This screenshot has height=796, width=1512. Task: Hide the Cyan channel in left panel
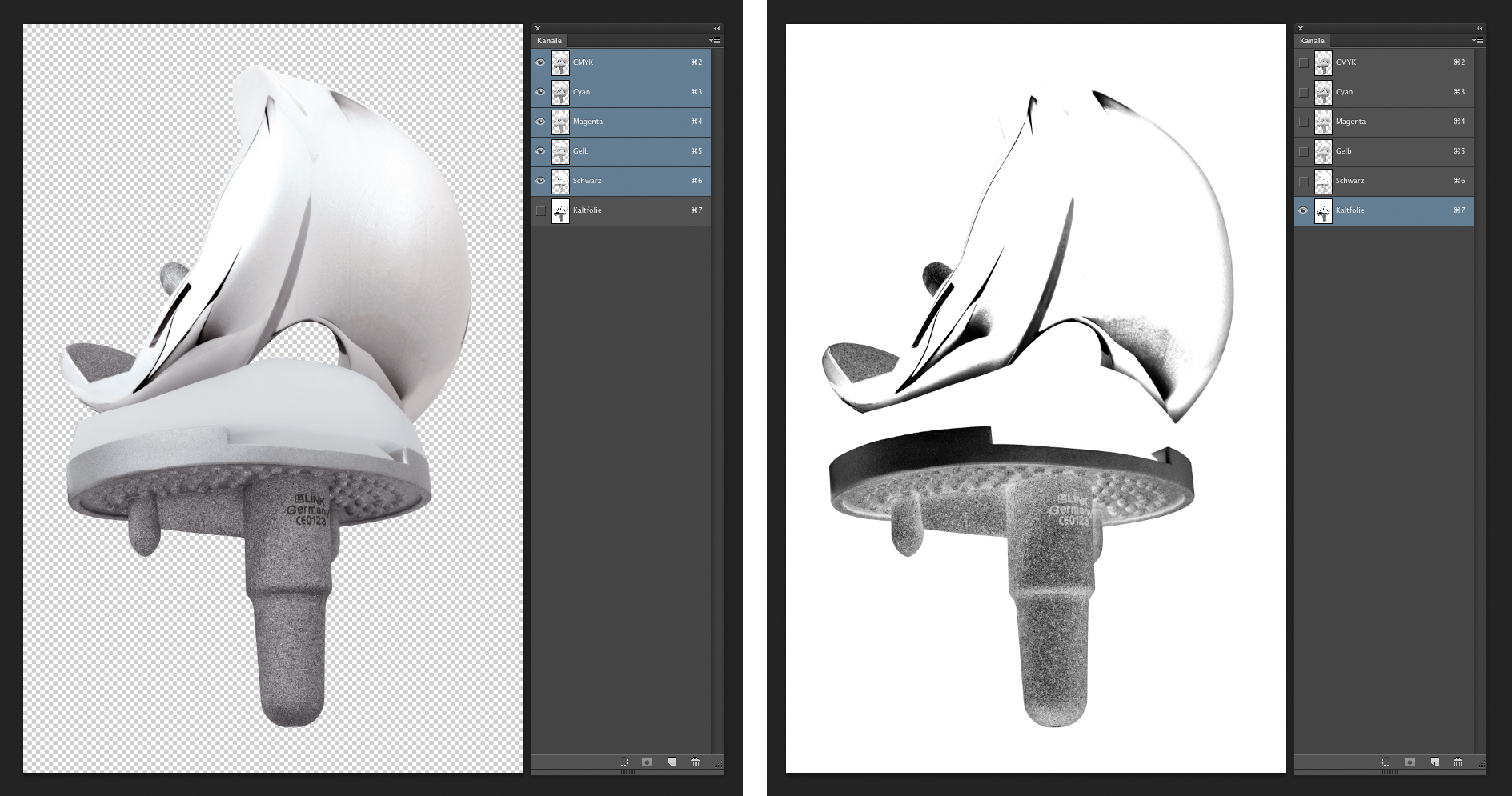[540, 92]
